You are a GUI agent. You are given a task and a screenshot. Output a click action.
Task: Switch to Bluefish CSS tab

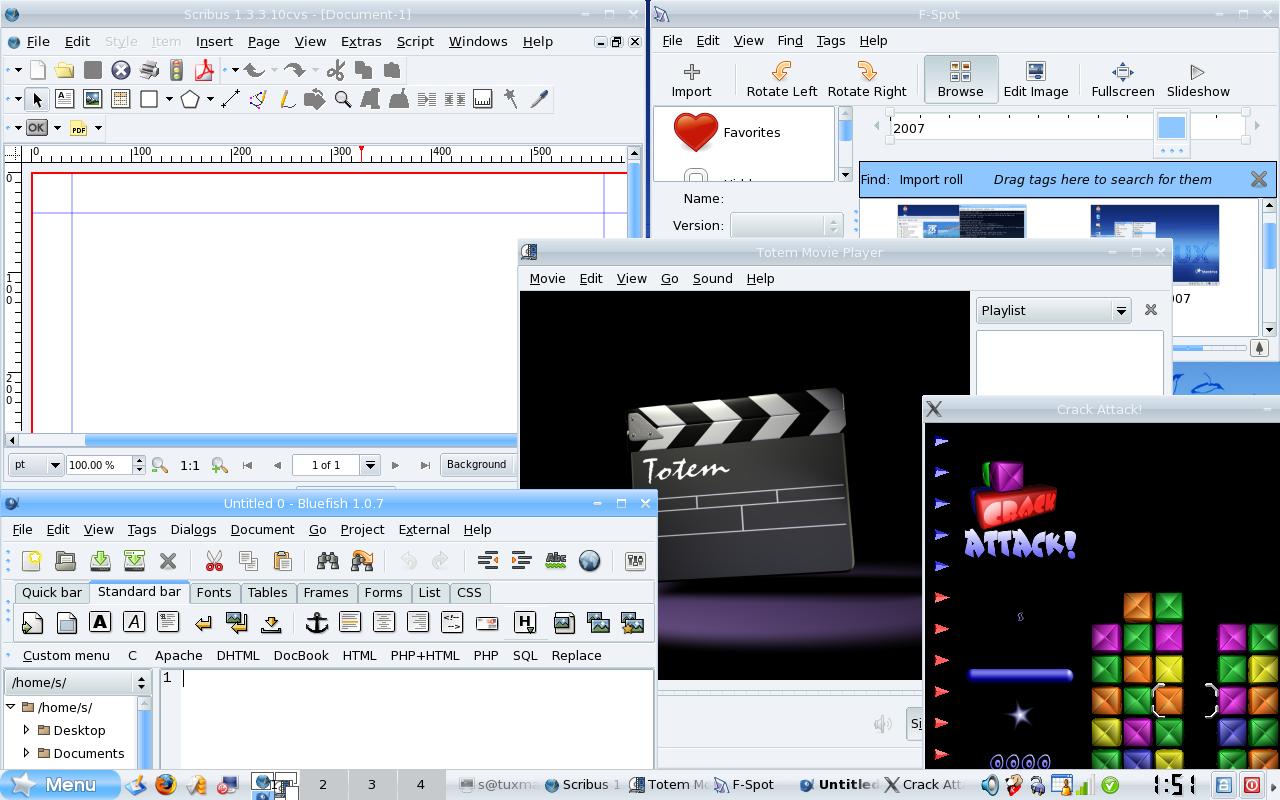469,592
